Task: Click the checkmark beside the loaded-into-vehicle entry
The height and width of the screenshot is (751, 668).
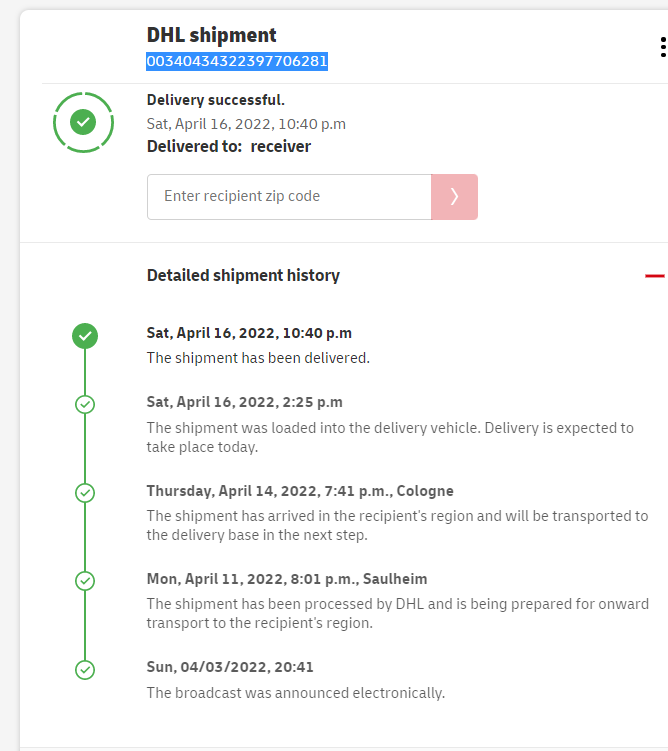Action: tap(85, 405)
